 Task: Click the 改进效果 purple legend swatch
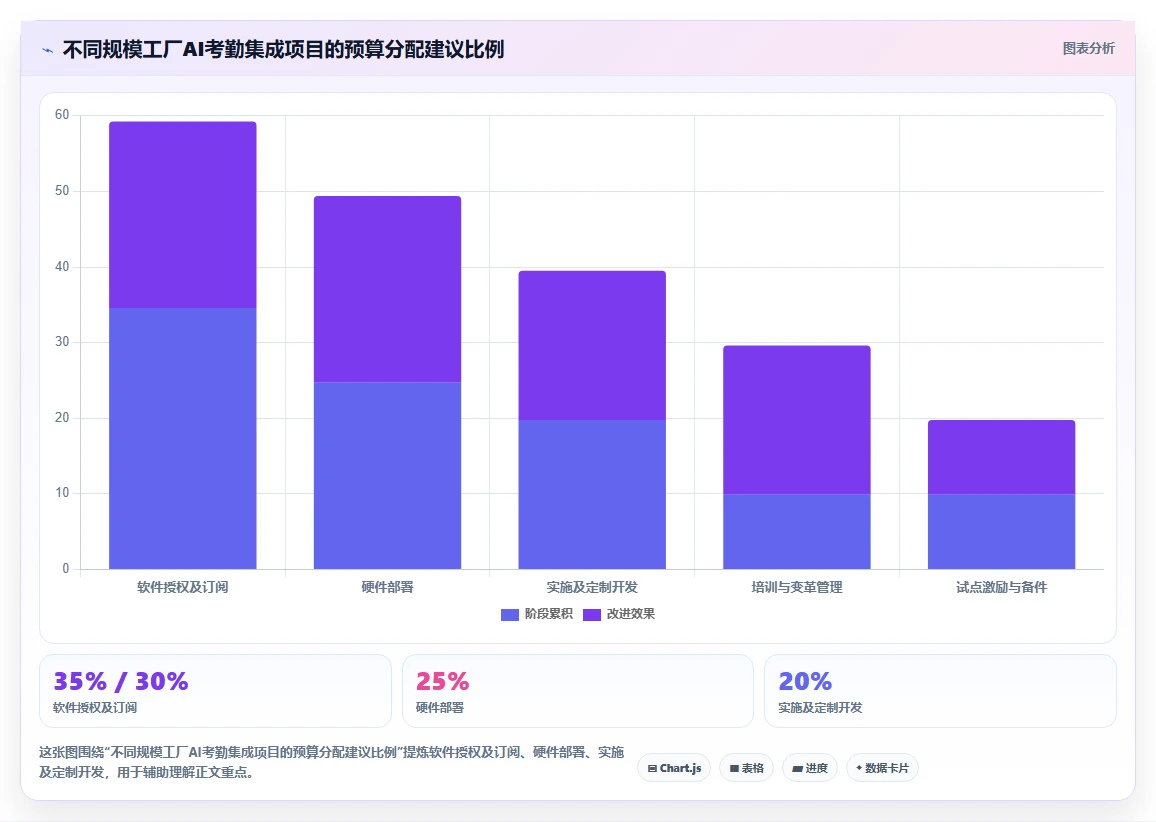[591, 615]
